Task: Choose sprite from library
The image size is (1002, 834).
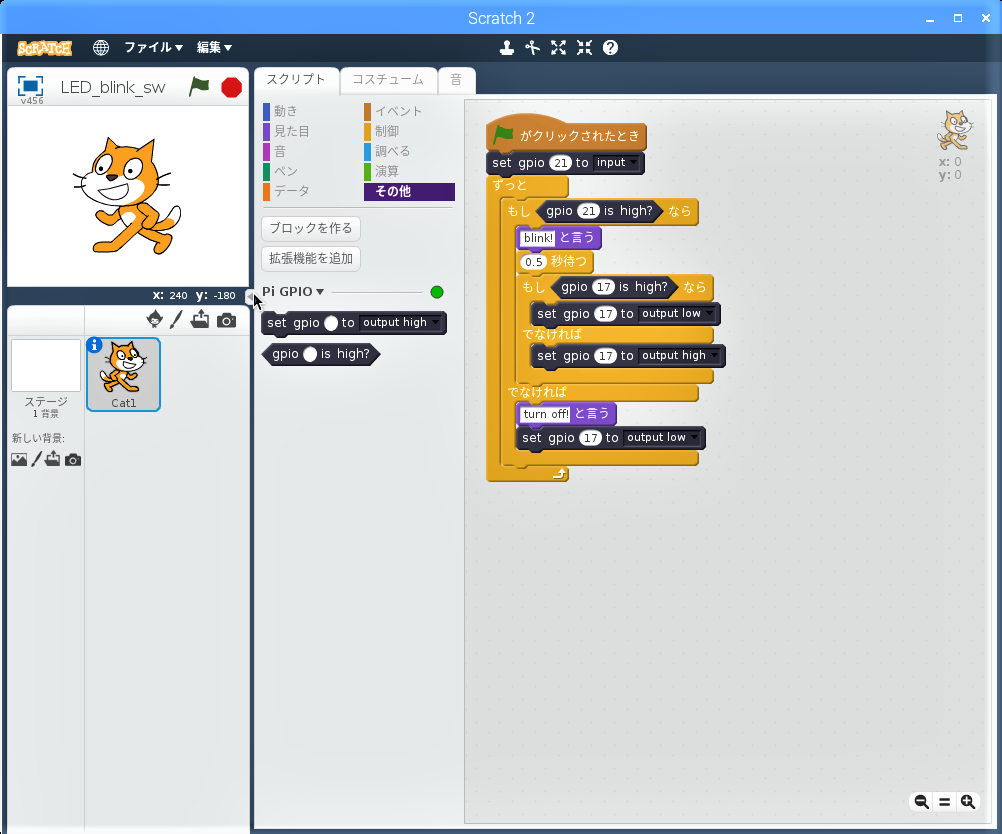Action: coord(155,319)
